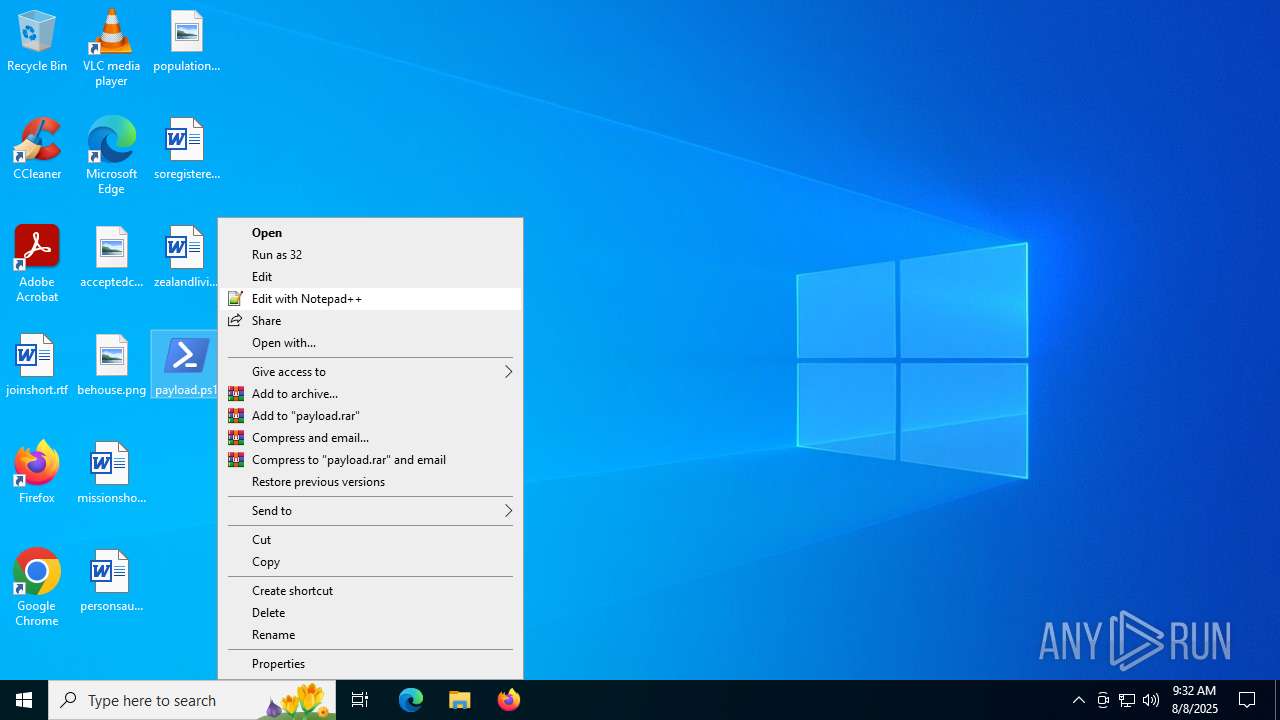Image resolution: width=1280 pixels, height=720 pixels.
Task: Click the taskbar search box
Action: (192, 700)
